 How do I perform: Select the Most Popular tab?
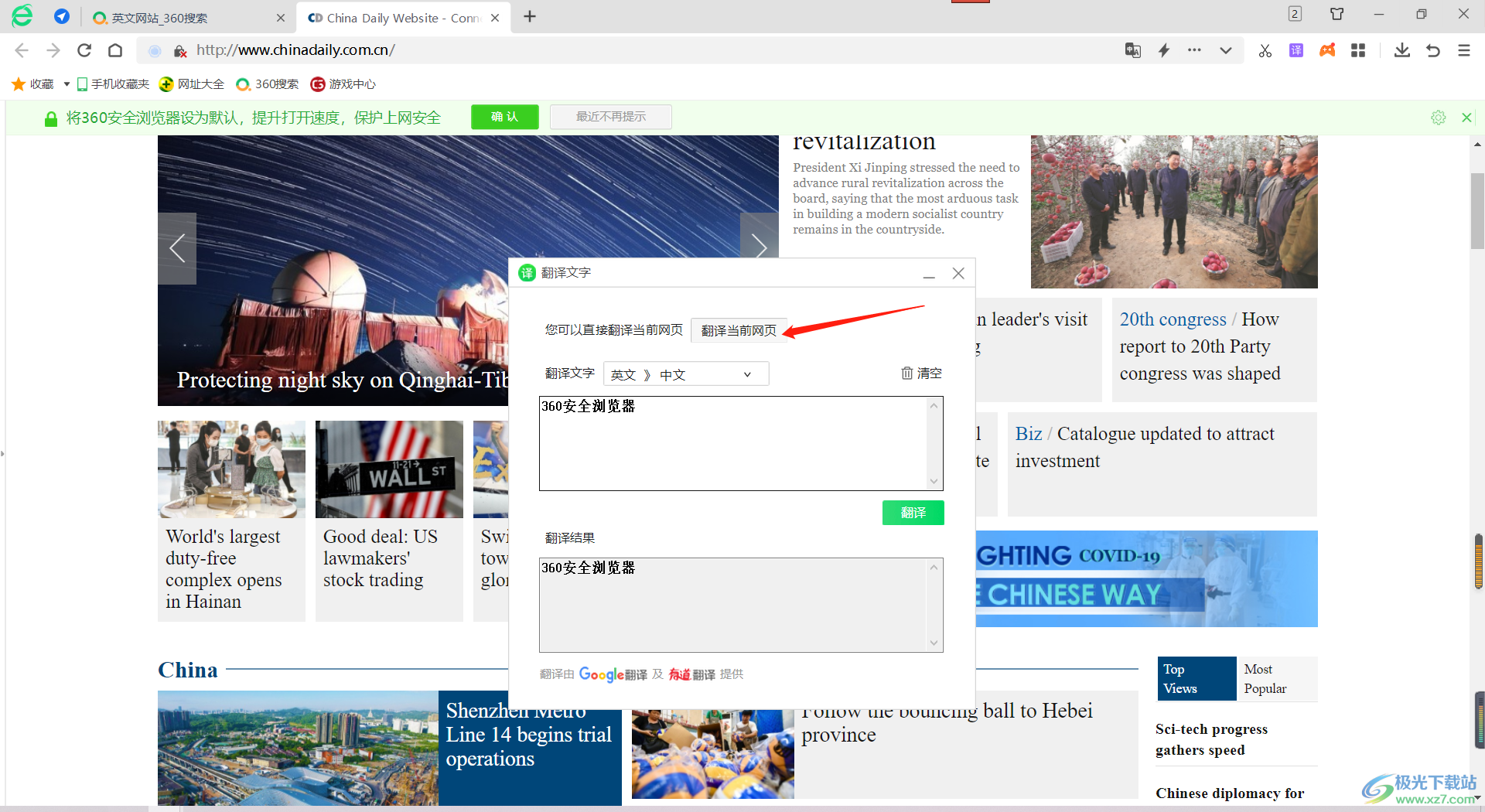[x=1277, y=678]
